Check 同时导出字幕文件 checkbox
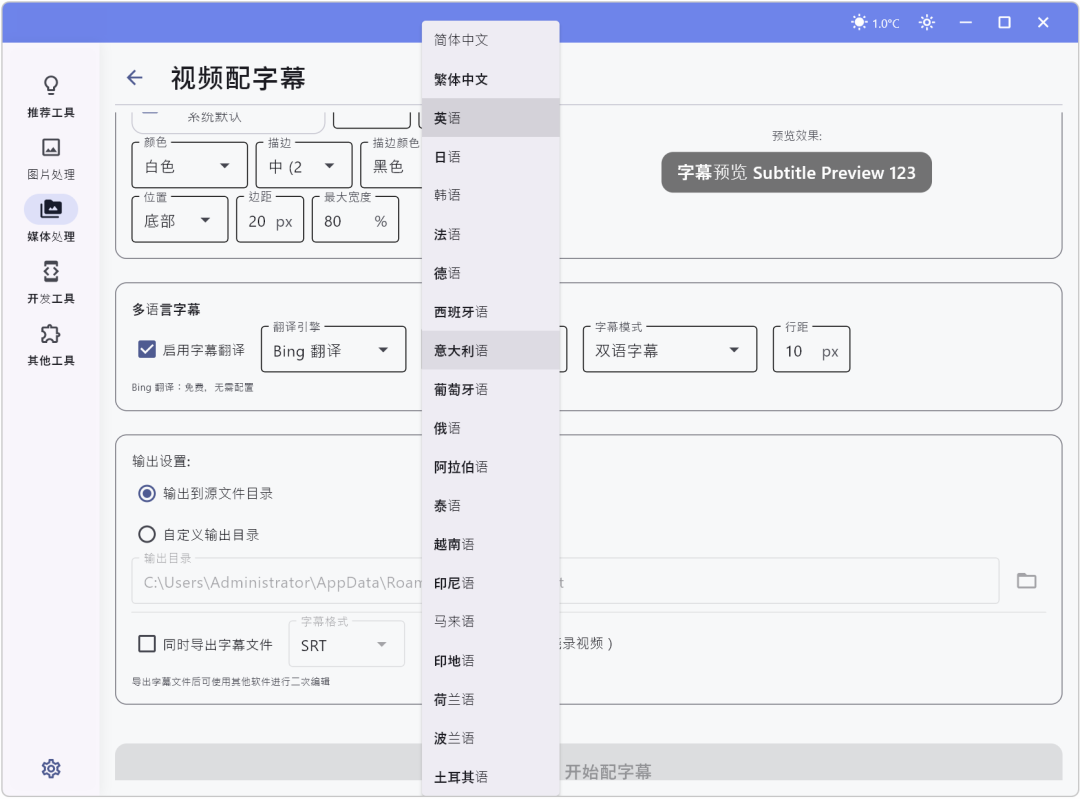This screenshot has height=799, width=1080. coord(147,644)
